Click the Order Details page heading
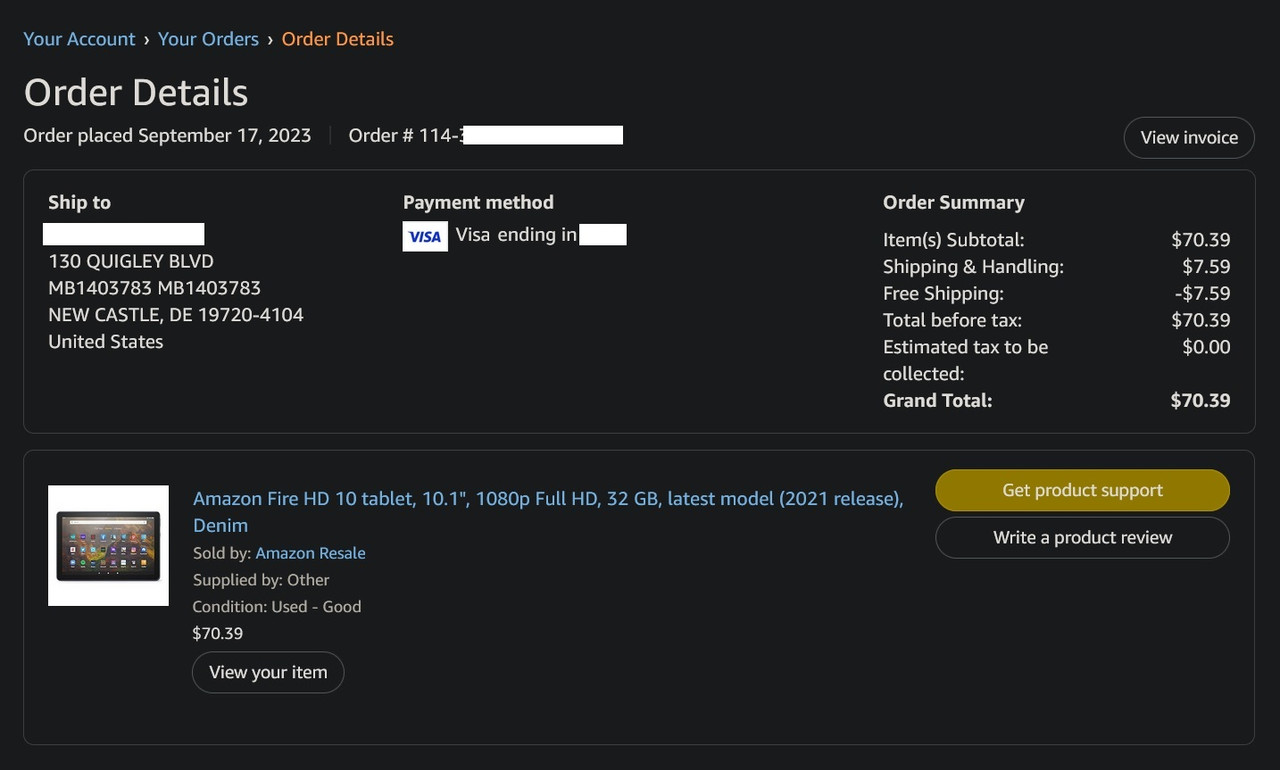1280x770 pixels. pos(136,92)
